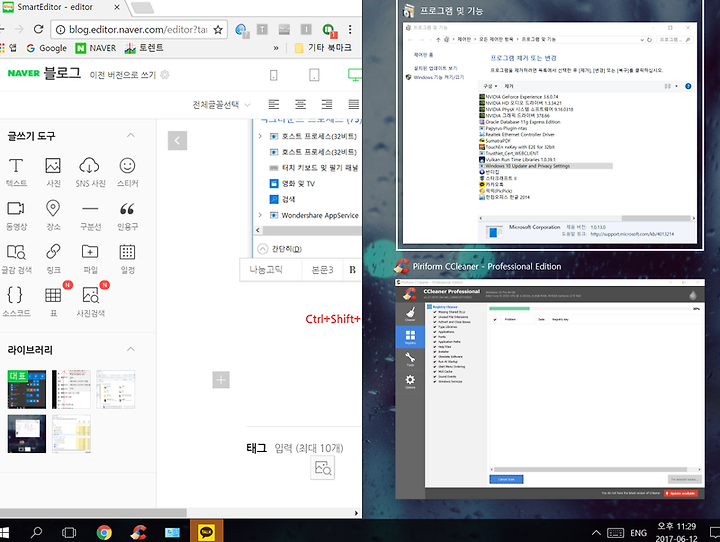This screenshot has height=542, width=720.
Task: Insert a 장소 location pin
Action: [53, 215]
